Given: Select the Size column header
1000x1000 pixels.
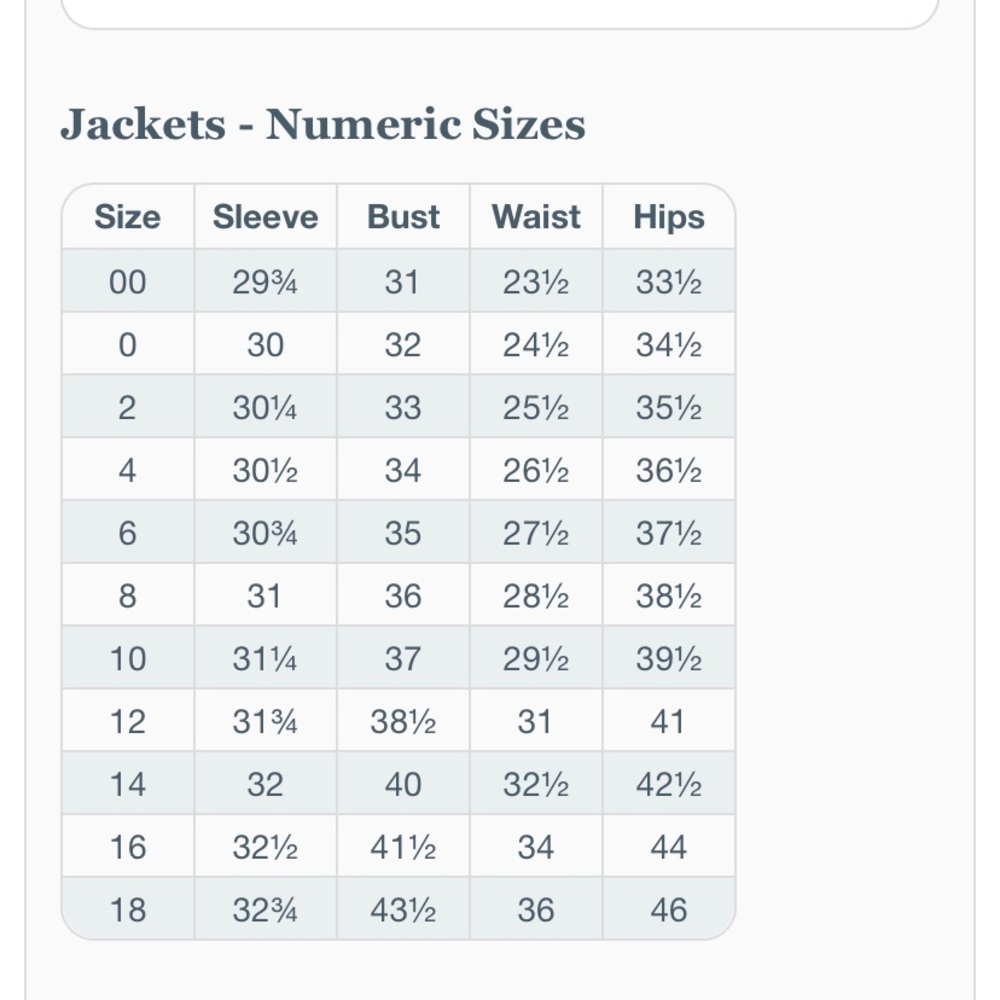Looking at the screenshot, I should [128, 217].
